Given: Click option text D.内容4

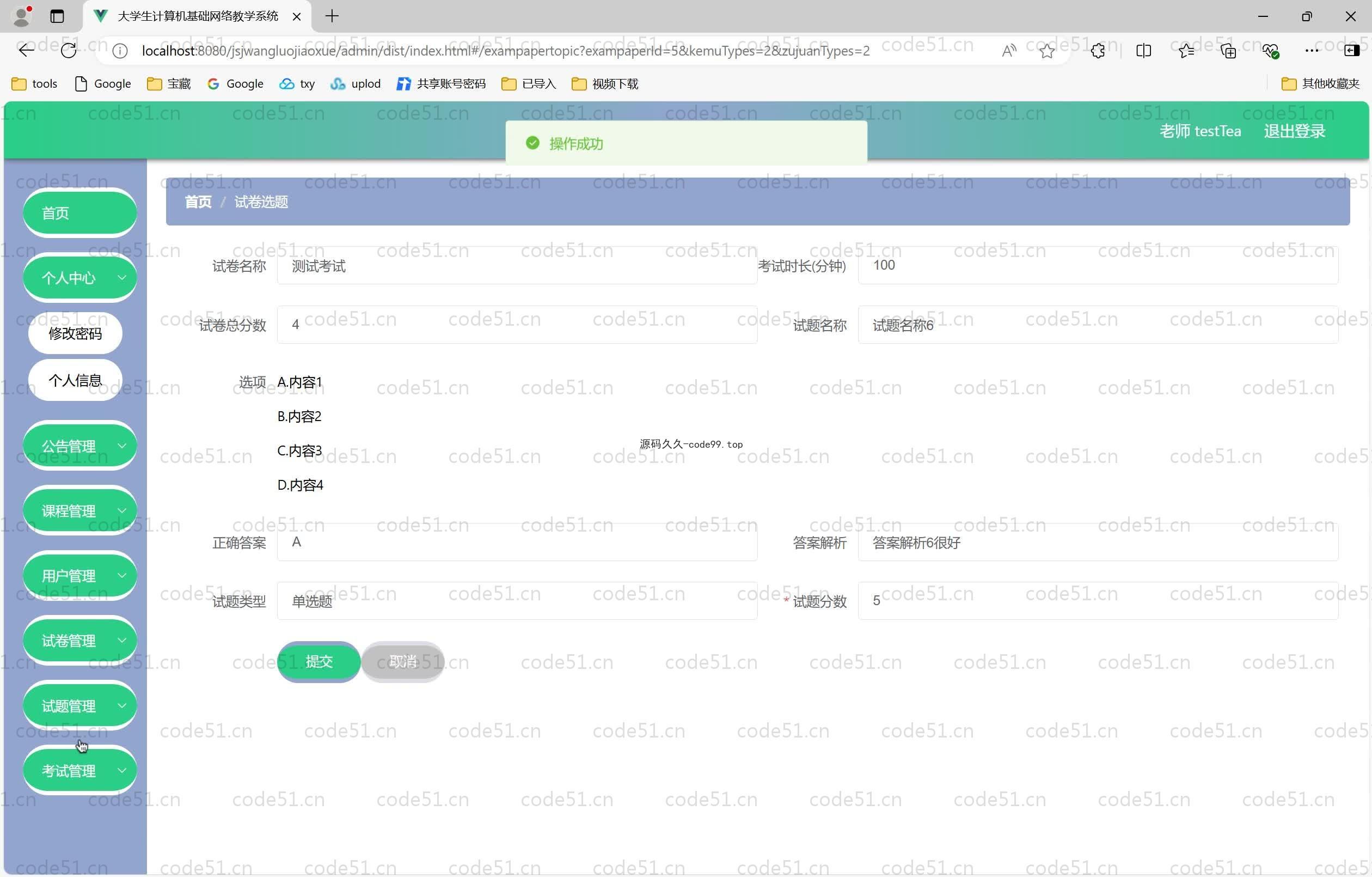Looking at the screenshot, I should 301,485.
